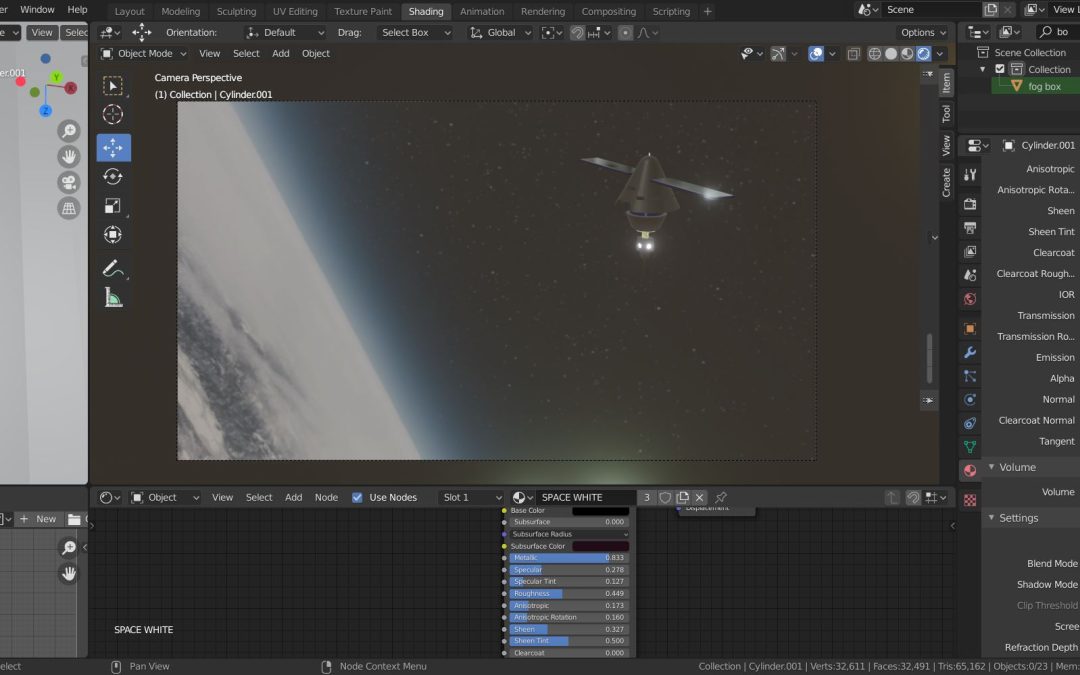Screen dimensions: 1080x675
Task: Toggle proportional editing button
Action: coord(625,32)
